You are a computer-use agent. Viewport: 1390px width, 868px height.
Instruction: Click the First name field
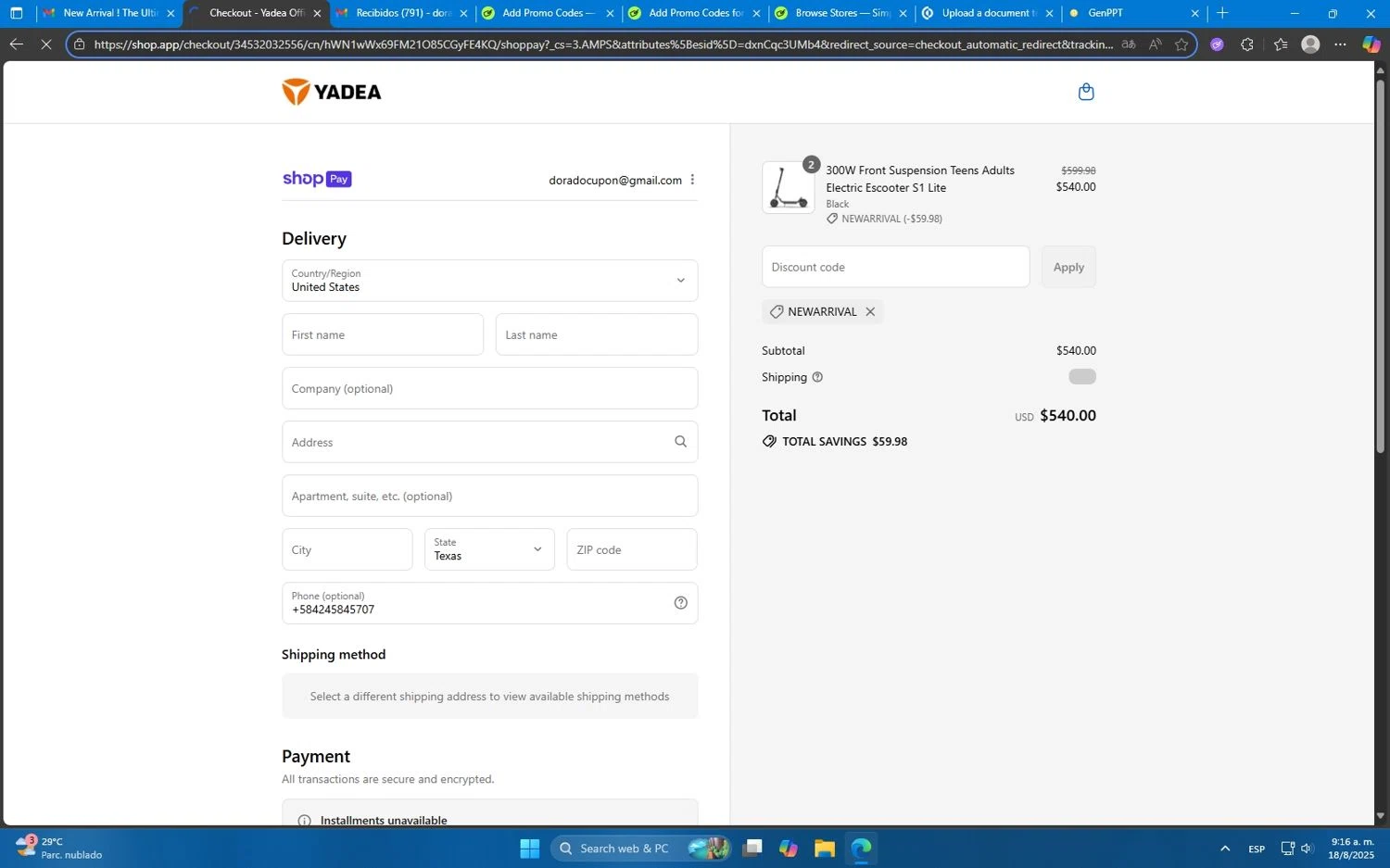(x=383, y=334)
